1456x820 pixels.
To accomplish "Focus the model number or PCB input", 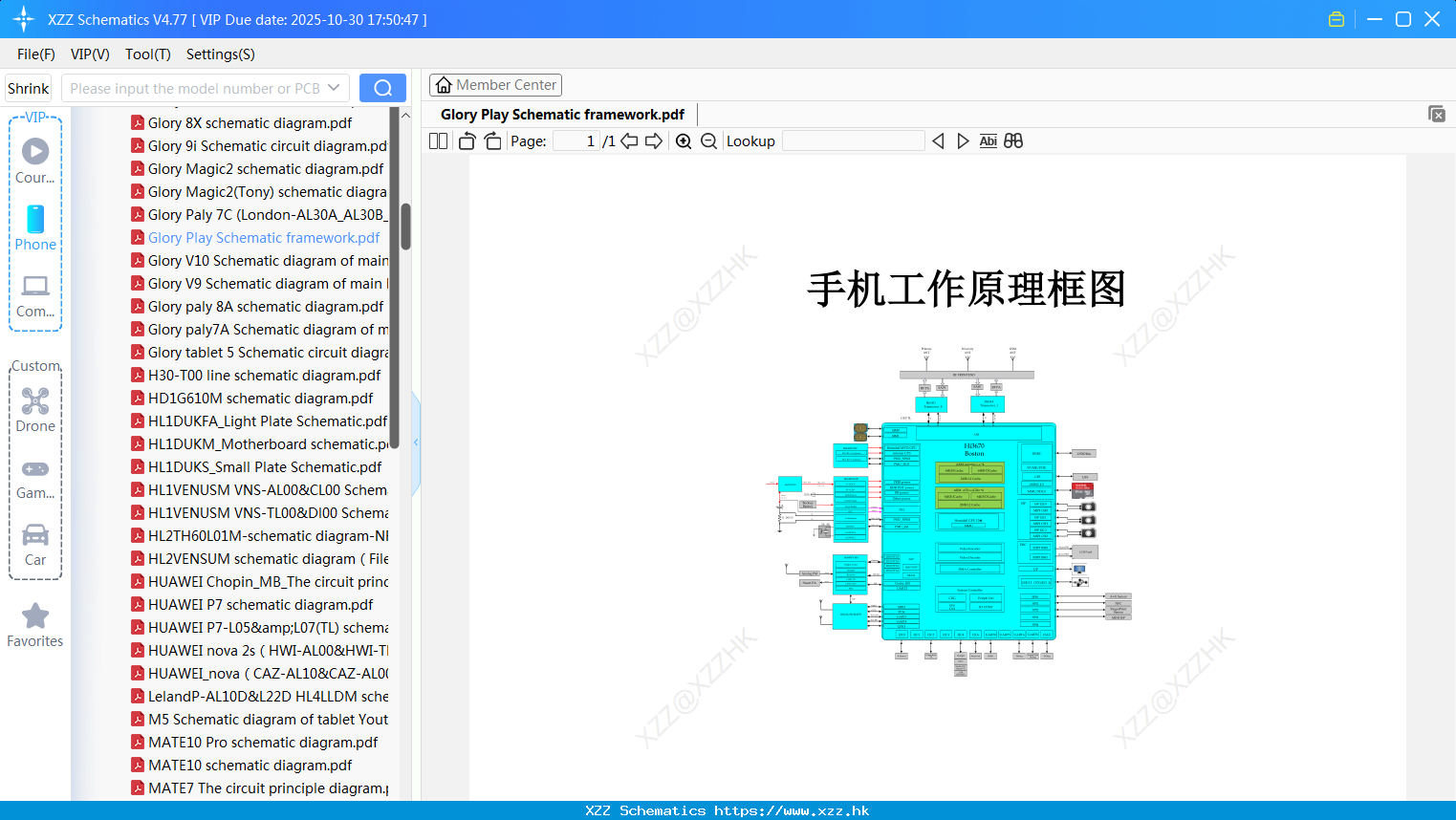I will [x=194, y=88].
